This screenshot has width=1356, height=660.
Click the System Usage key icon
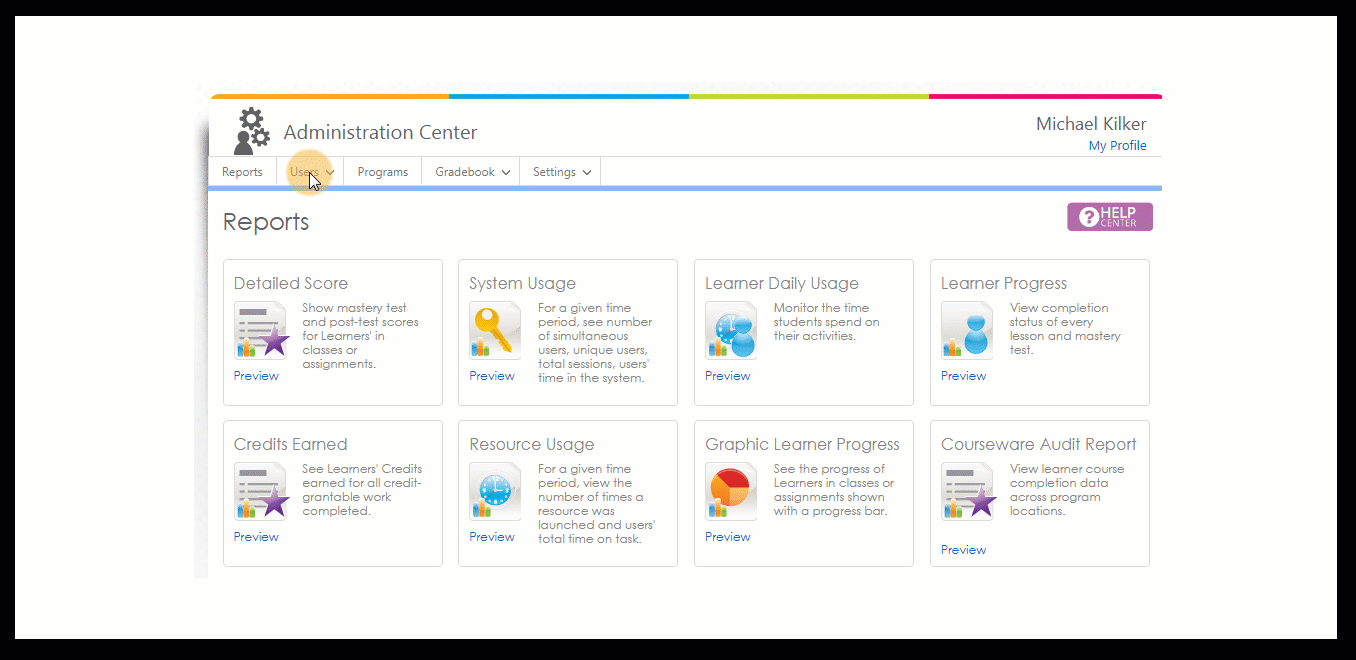[495, 331]
